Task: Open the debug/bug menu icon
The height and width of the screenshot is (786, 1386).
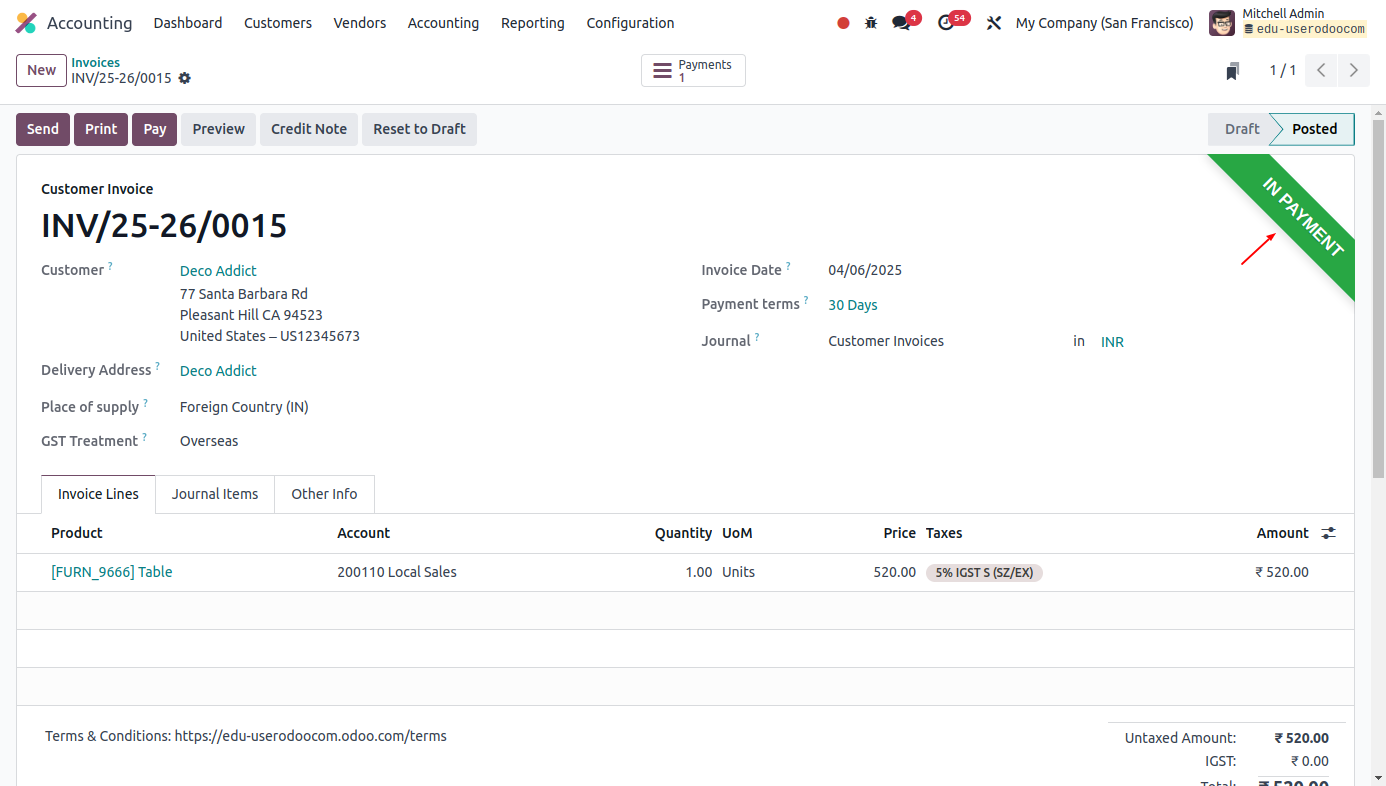Action: tap(869, 22)
